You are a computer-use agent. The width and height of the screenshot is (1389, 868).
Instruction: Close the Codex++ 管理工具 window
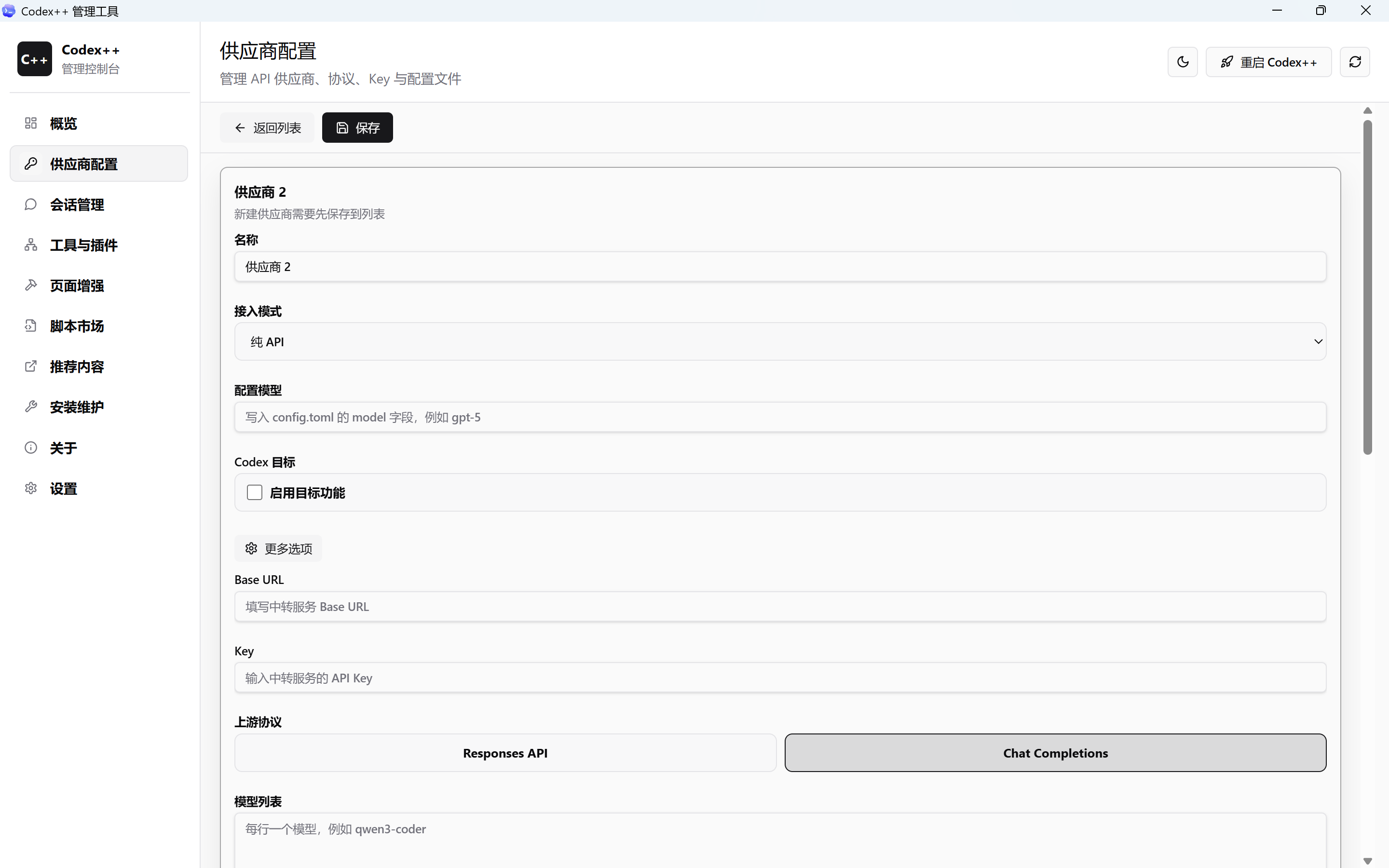click(x=1365, y=10)
